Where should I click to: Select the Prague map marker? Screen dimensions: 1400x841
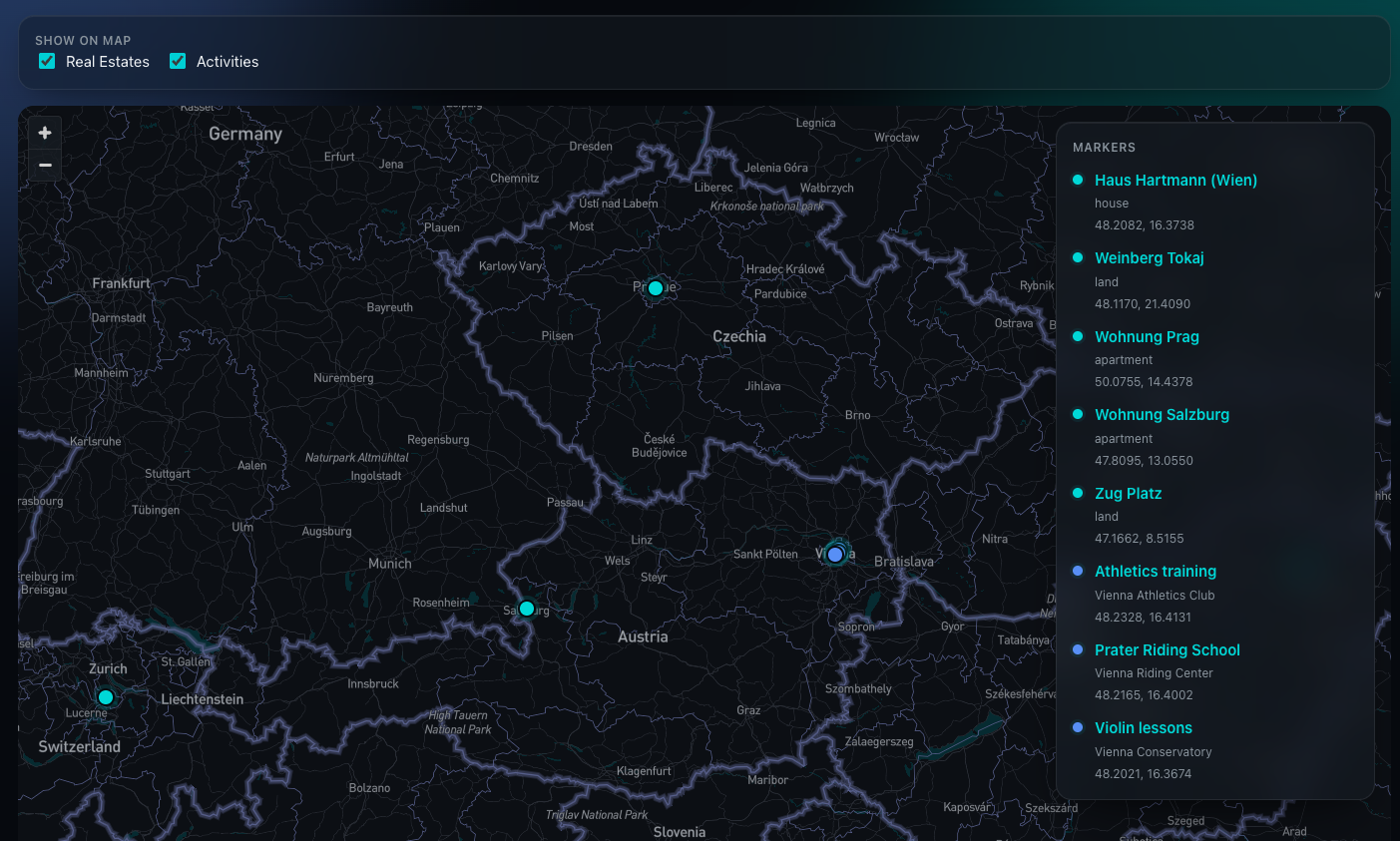coord(656,288)
